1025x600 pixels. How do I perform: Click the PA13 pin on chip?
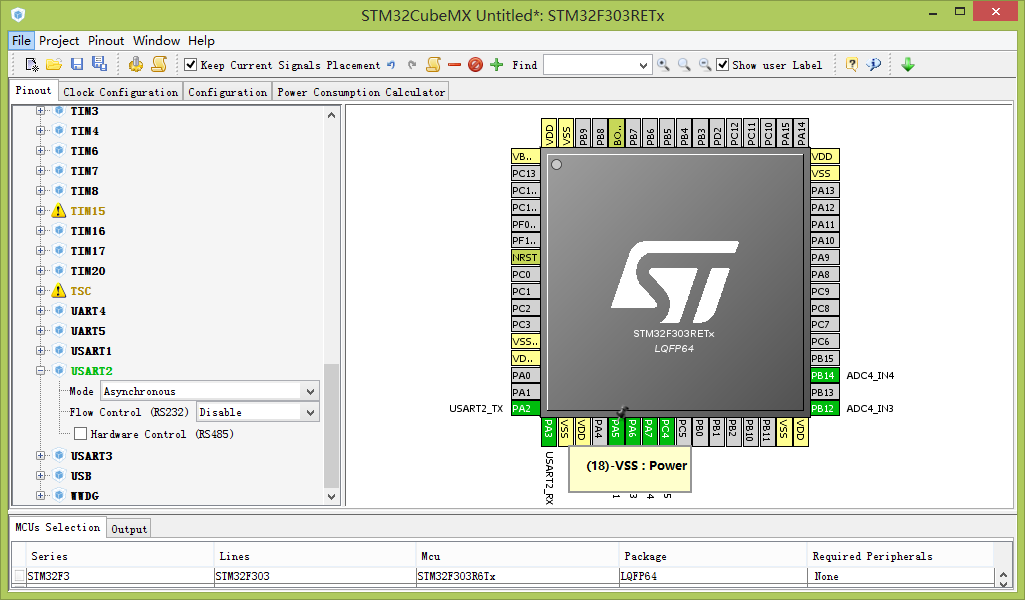tap(824, 190)
